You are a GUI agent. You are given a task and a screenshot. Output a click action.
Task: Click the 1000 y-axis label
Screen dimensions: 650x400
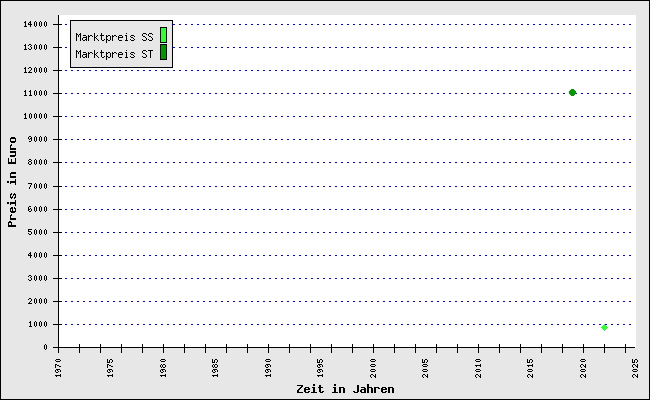[38, 325]
